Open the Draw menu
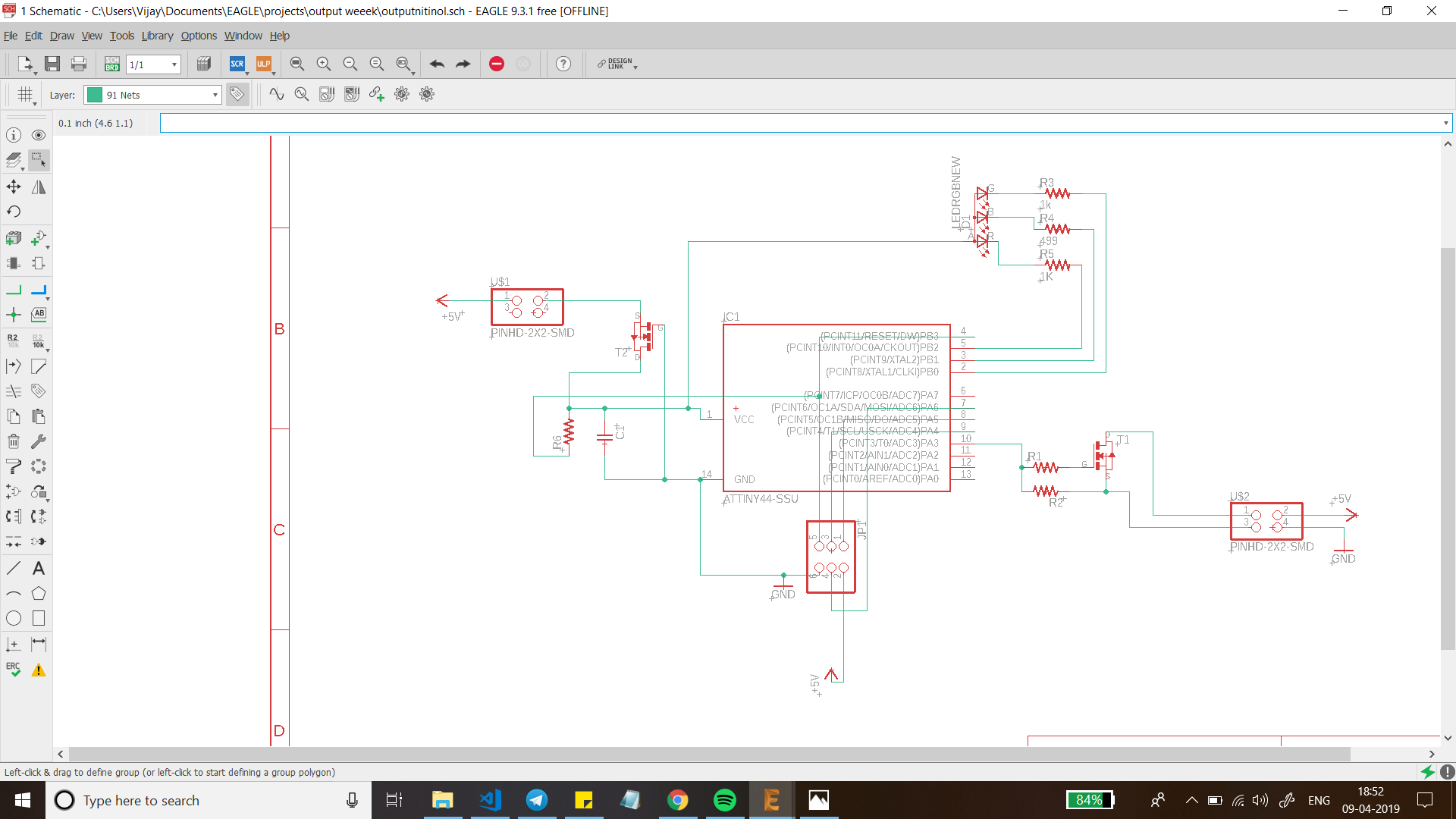The width and height of the screenshot is (1456, 819). pos(61,36)
